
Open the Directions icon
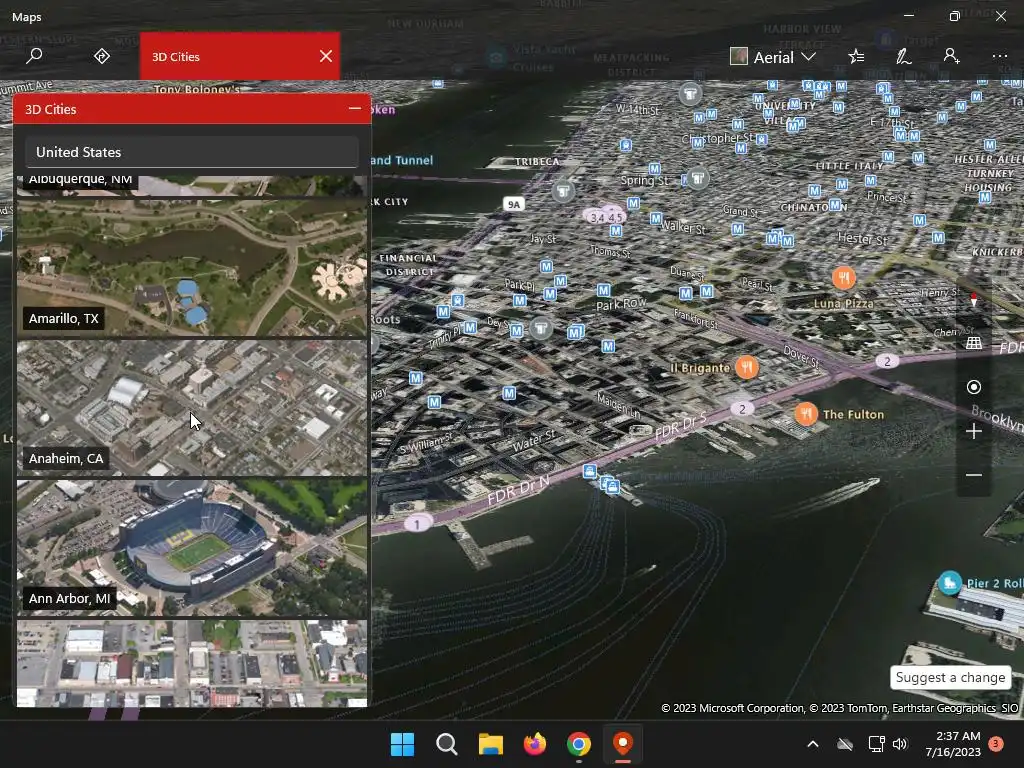(102, 56)
